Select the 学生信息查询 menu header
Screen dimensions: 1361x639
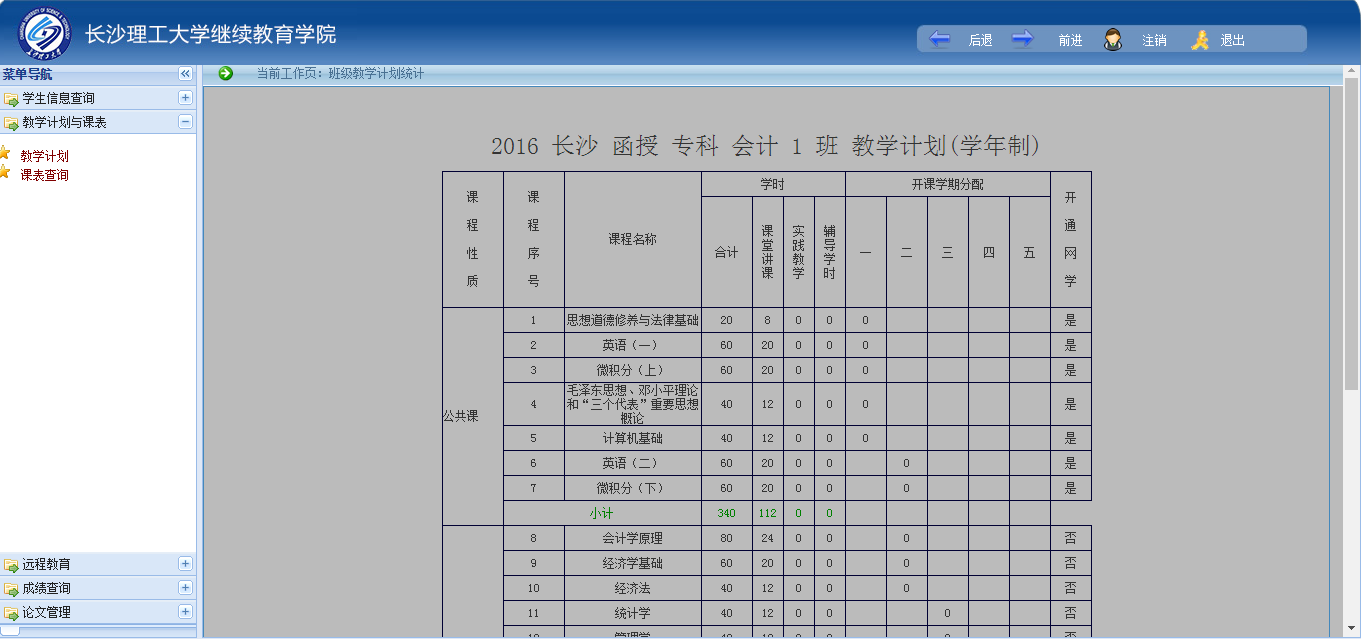(x=58, y=98)
